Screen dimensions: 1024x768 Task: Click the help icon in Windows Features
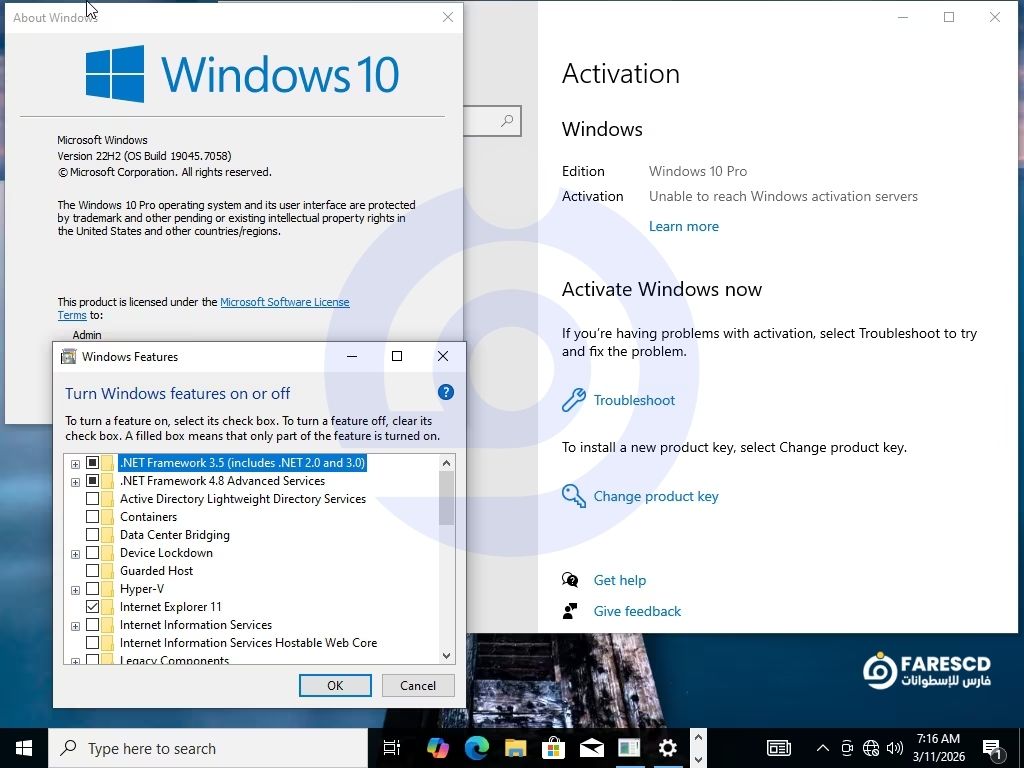tap(446, 393)
